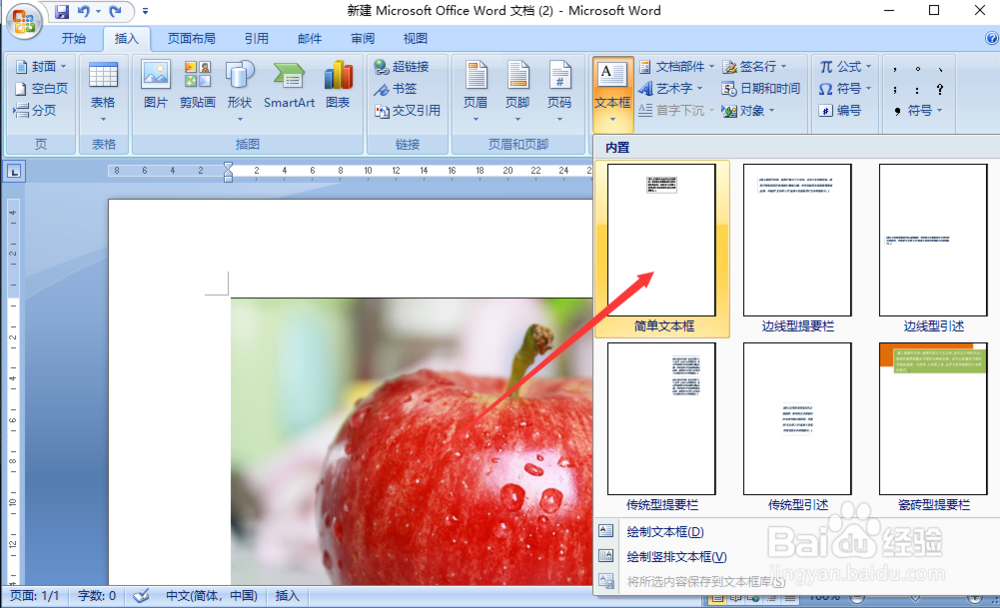The width and height of the screenshot is (1000, 608).
Task: Insert a 空白页 blank page
Action: [x=41, y=88]
